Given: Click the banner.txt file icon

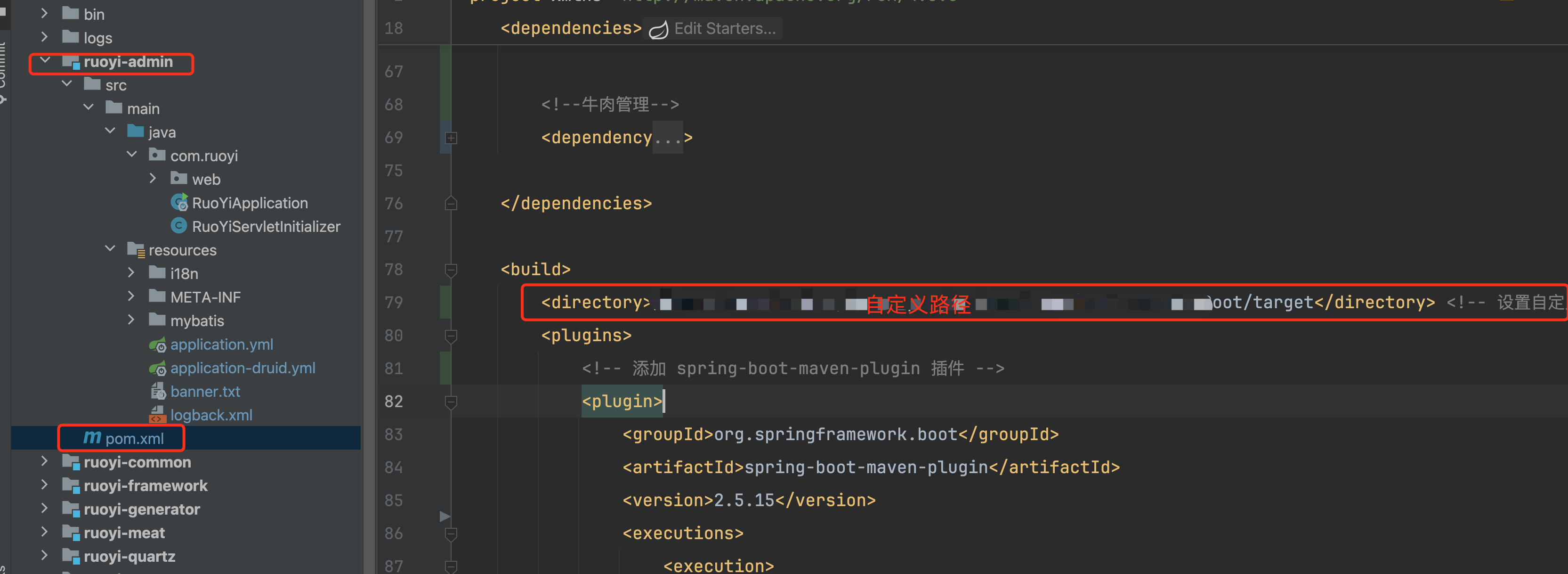Looking at the screenshot, I should [158, 391].
